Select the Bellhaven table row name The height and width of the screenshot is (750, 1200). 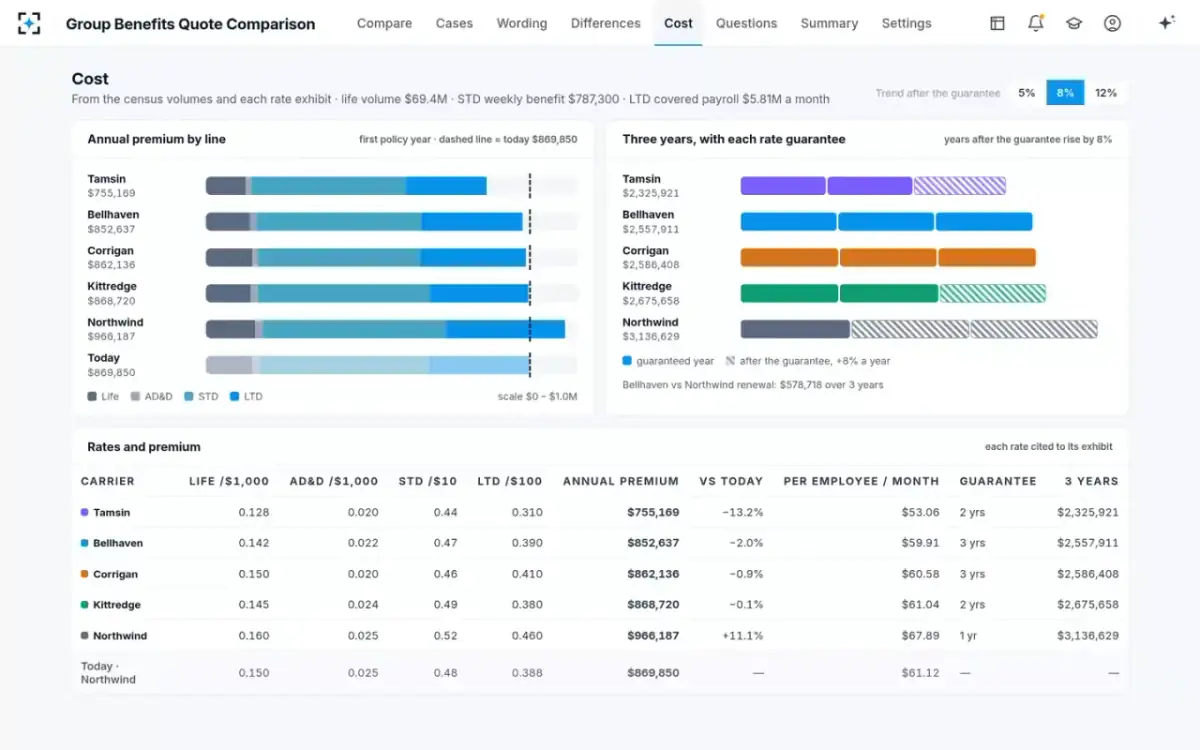point(118,543)
